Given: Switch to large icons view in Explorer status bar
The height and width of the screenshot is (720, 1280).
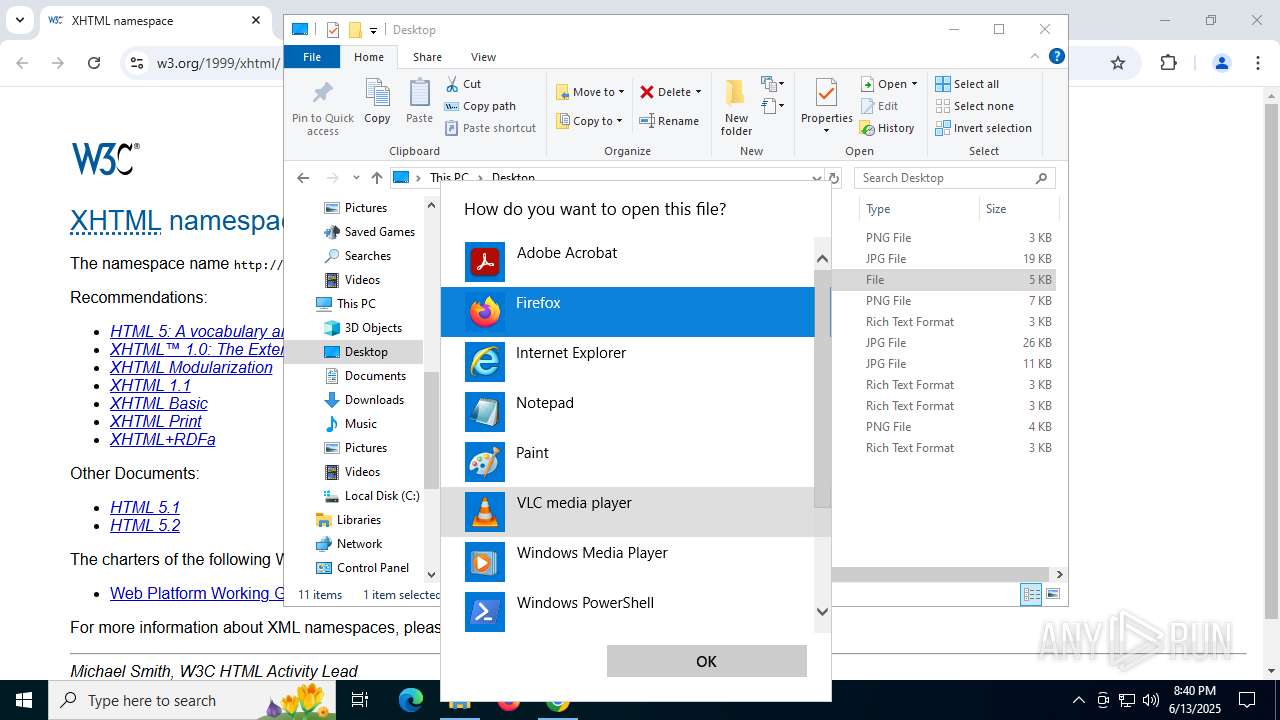Looking at the screenshot, I should tap(1052, 594).
